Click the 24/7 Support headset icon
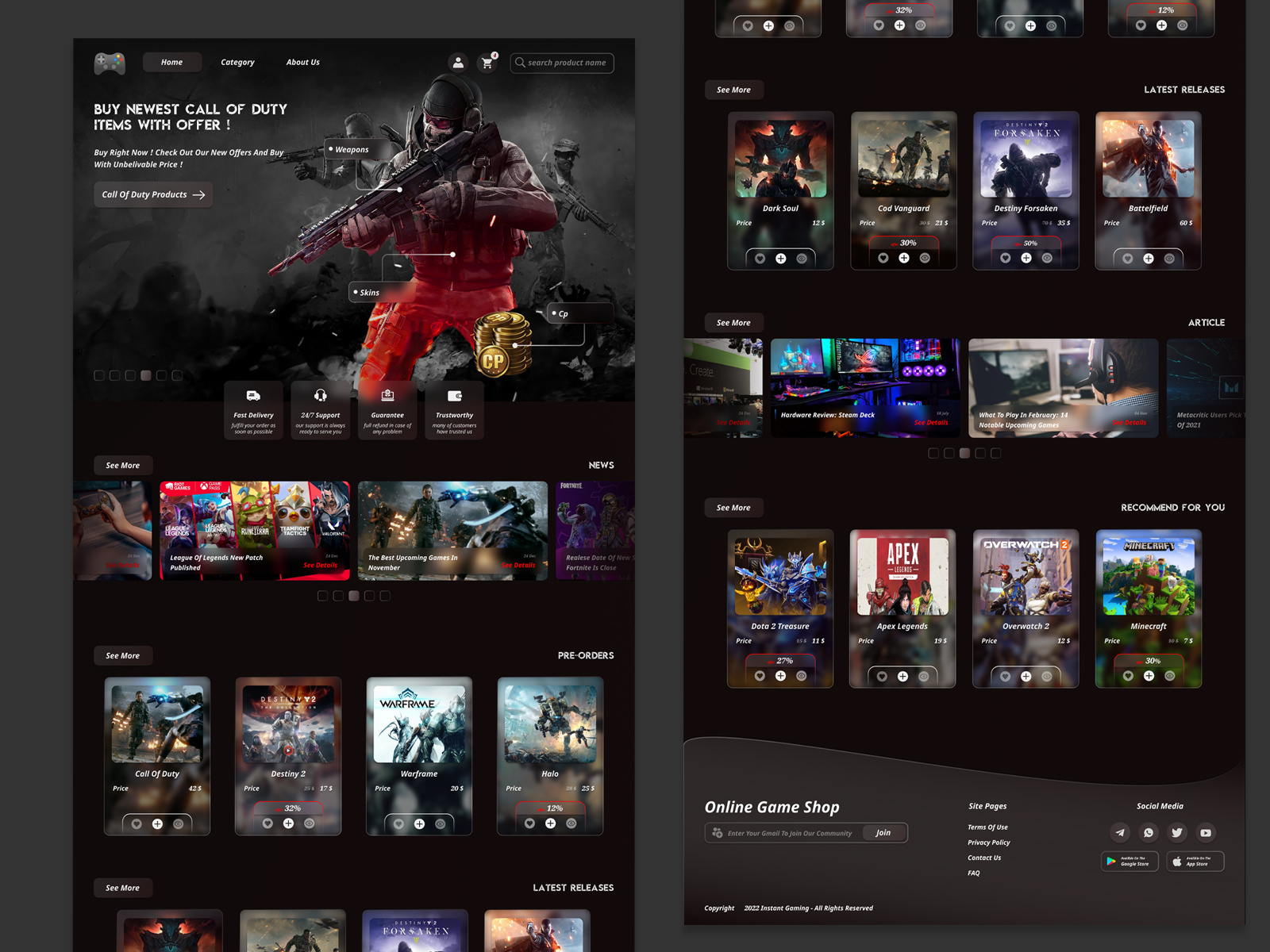Screen dimensions: 1270x952 pos(321,397)
